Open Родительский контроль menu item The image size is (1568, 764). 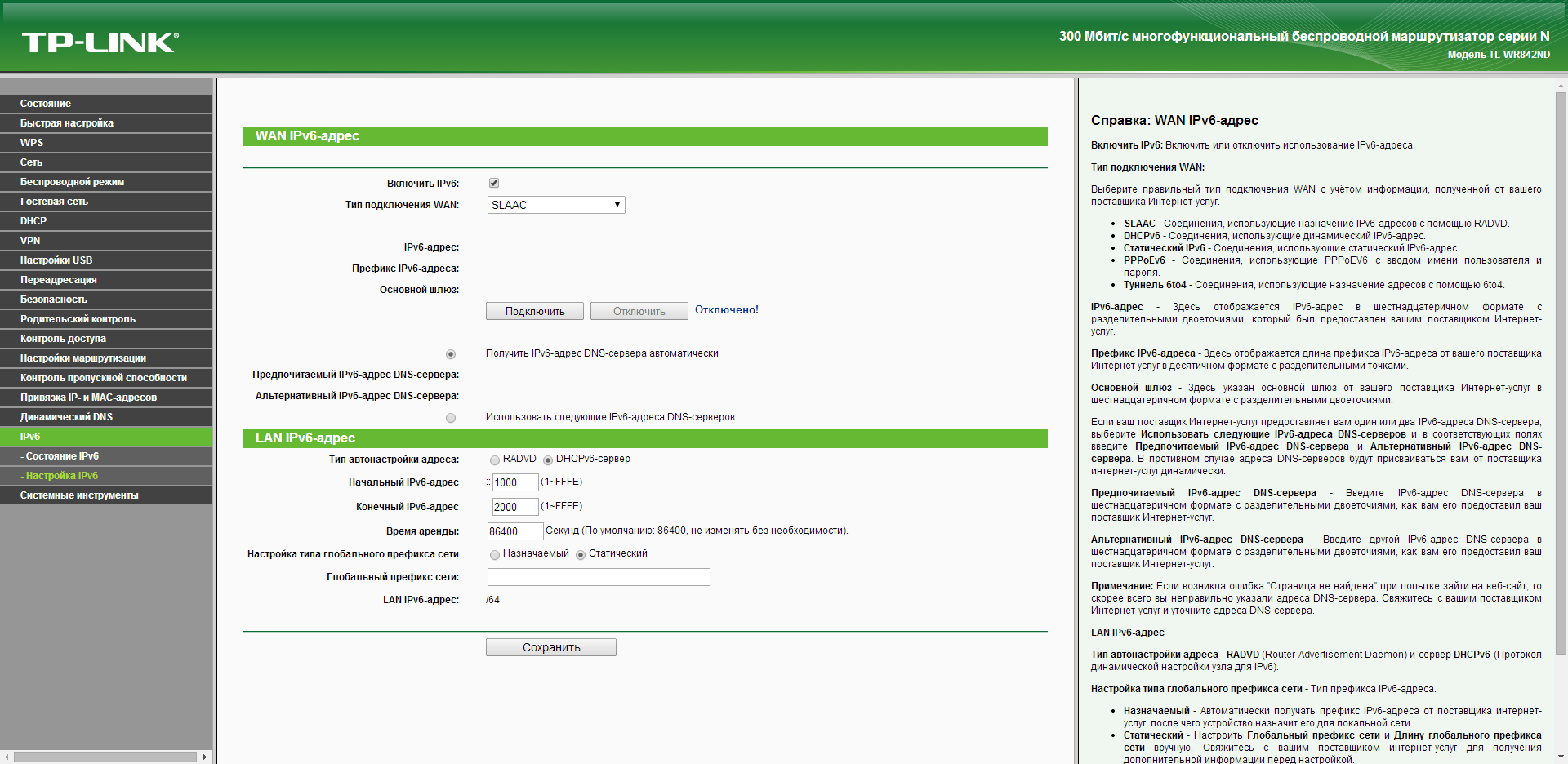tap(106, 319)
